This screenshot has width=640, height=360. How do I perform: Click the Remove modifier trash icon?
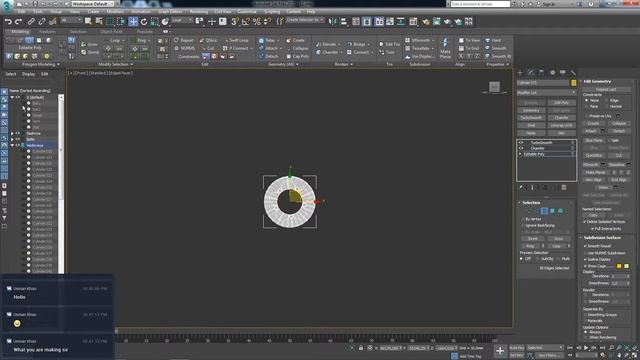[x=564, y=187]
